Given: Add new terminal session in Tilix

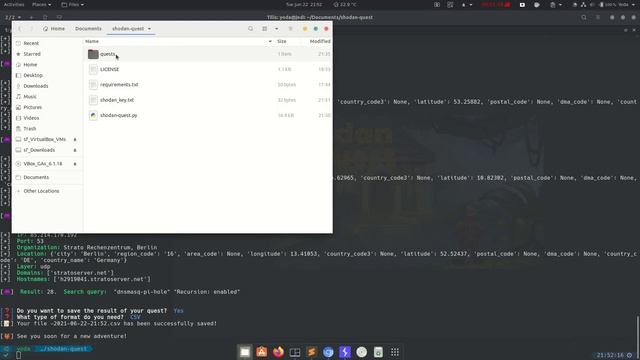Looking at the screenshot, I should click(31, 17).
